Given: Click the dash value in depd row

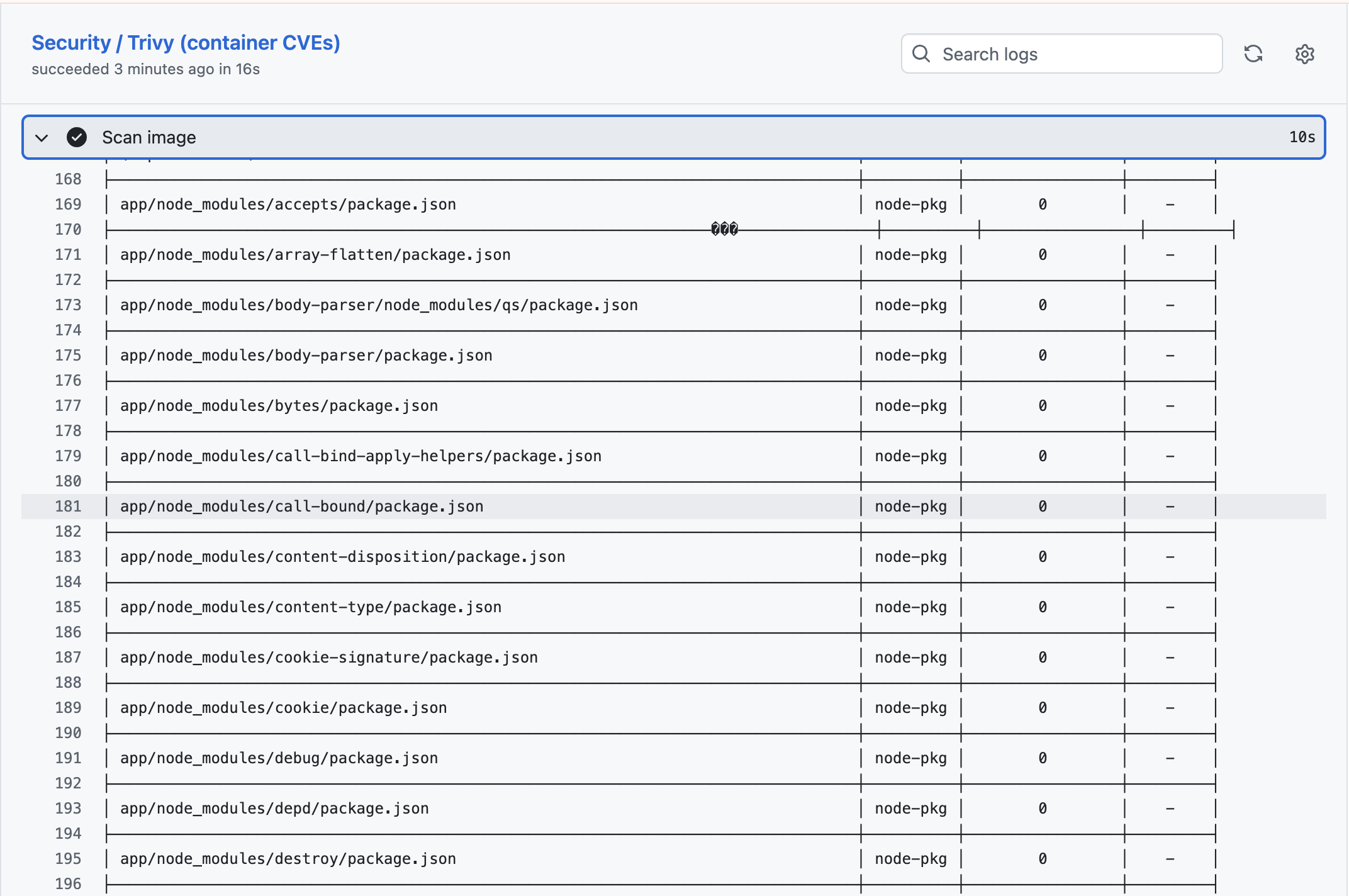Looking at the screenshot, I should [1170, 809].
